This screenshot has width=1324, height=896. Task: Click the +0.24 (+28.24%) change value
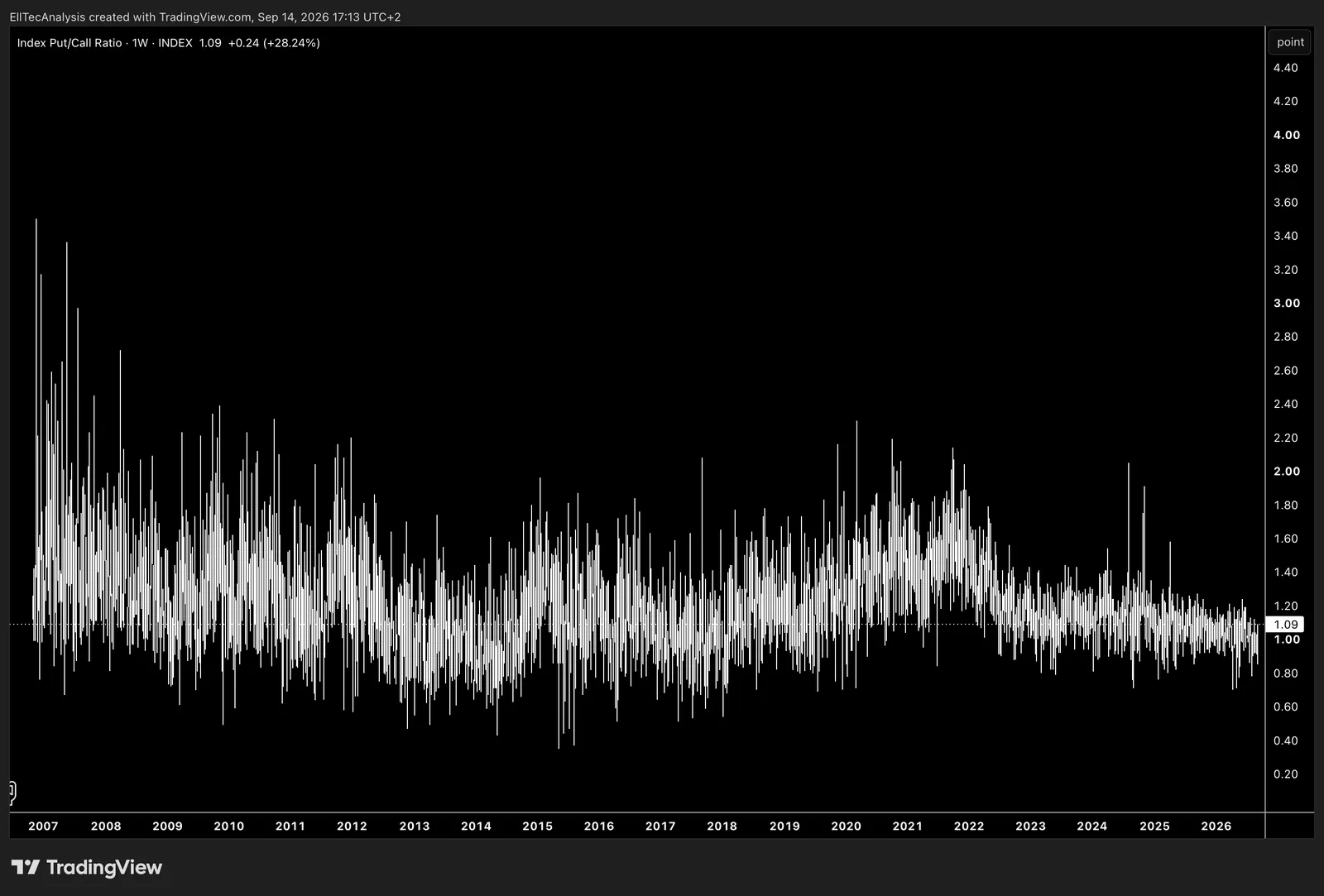click(274, 43)
